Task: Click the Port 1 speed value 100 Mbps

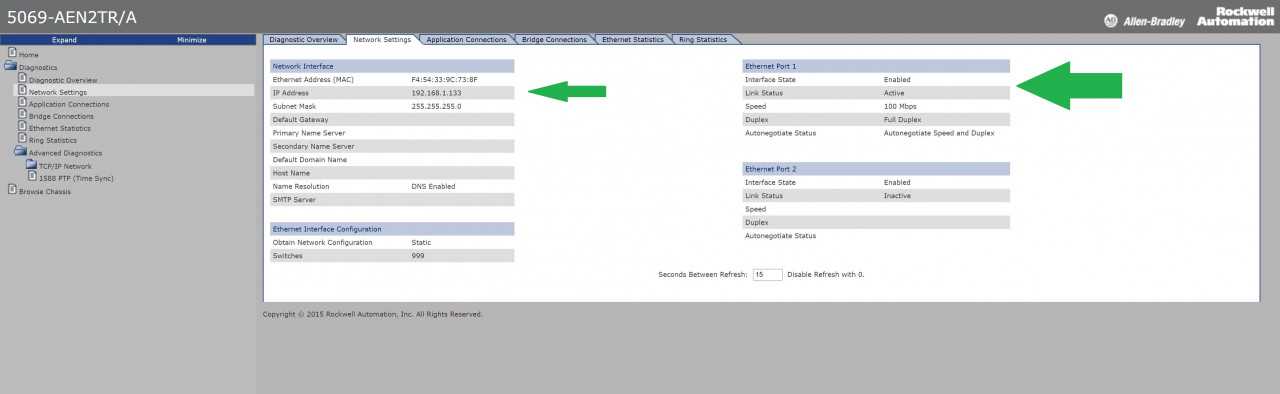Action: point(901,106)
